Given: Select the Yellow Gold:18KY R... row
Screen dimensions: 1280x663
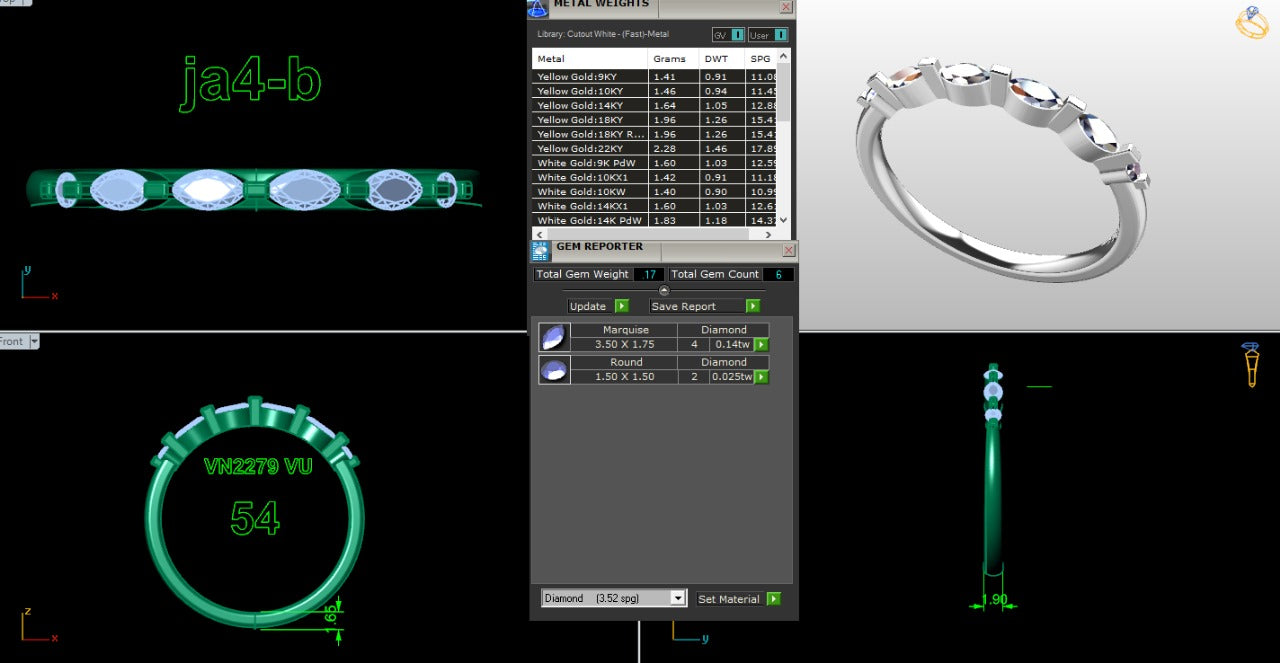Looking at the screenshot, I should [655, 134].
